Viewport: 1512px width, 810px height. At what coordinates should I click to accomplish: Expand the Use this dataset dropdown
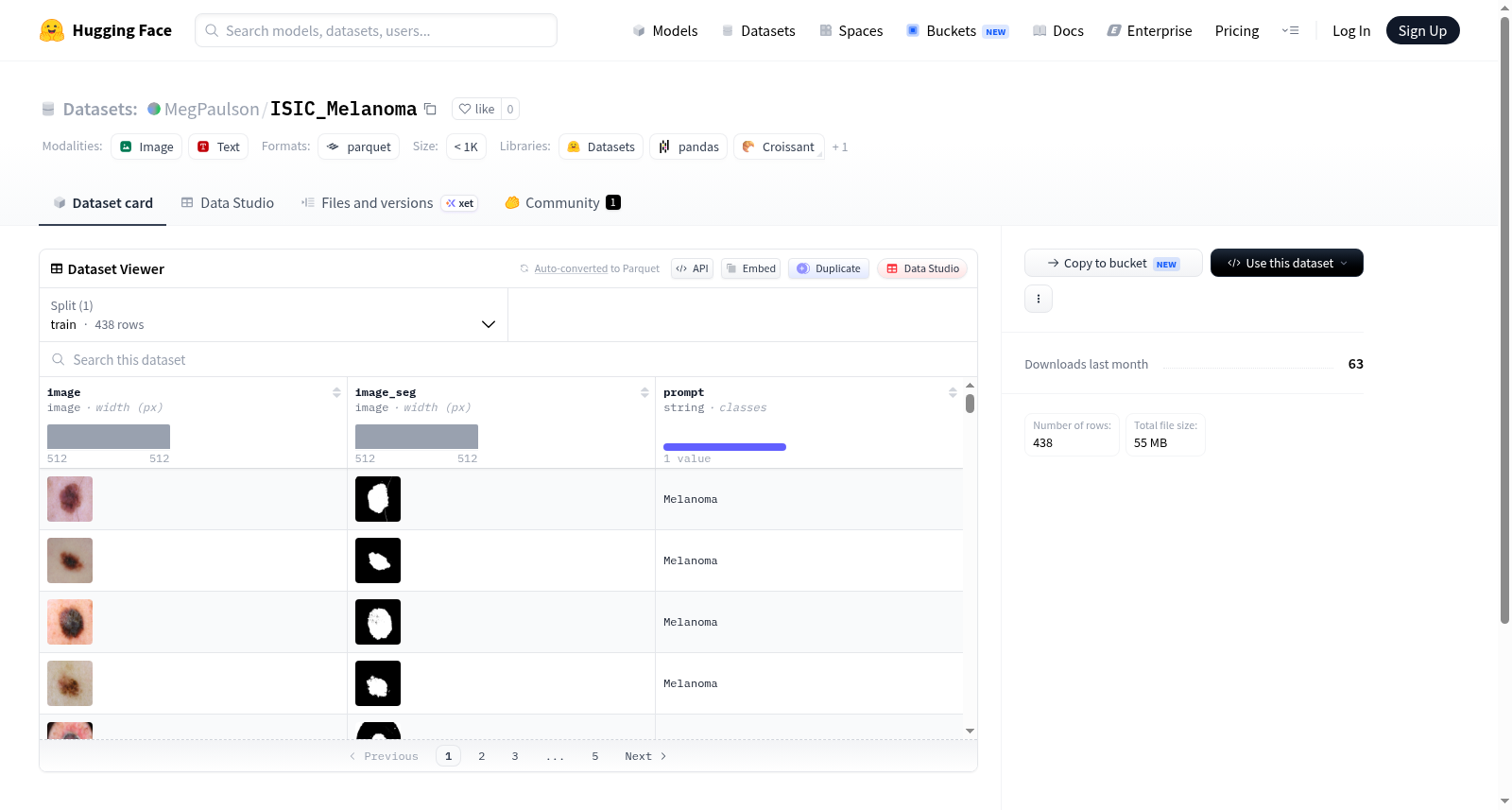(x=1287, y=263)
